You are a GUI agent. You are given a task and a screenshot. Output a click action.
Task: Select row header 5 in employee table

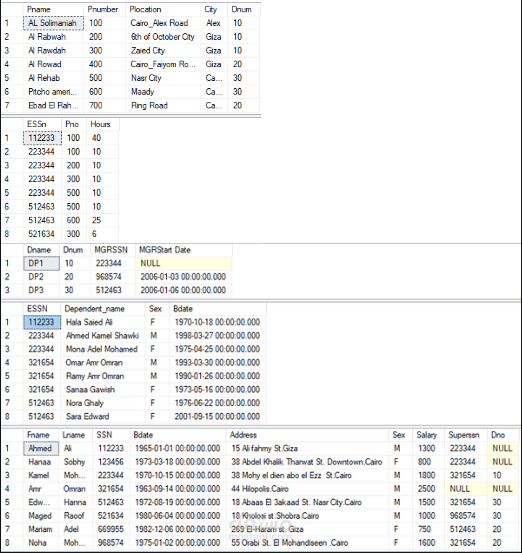[x=12, y=503]
